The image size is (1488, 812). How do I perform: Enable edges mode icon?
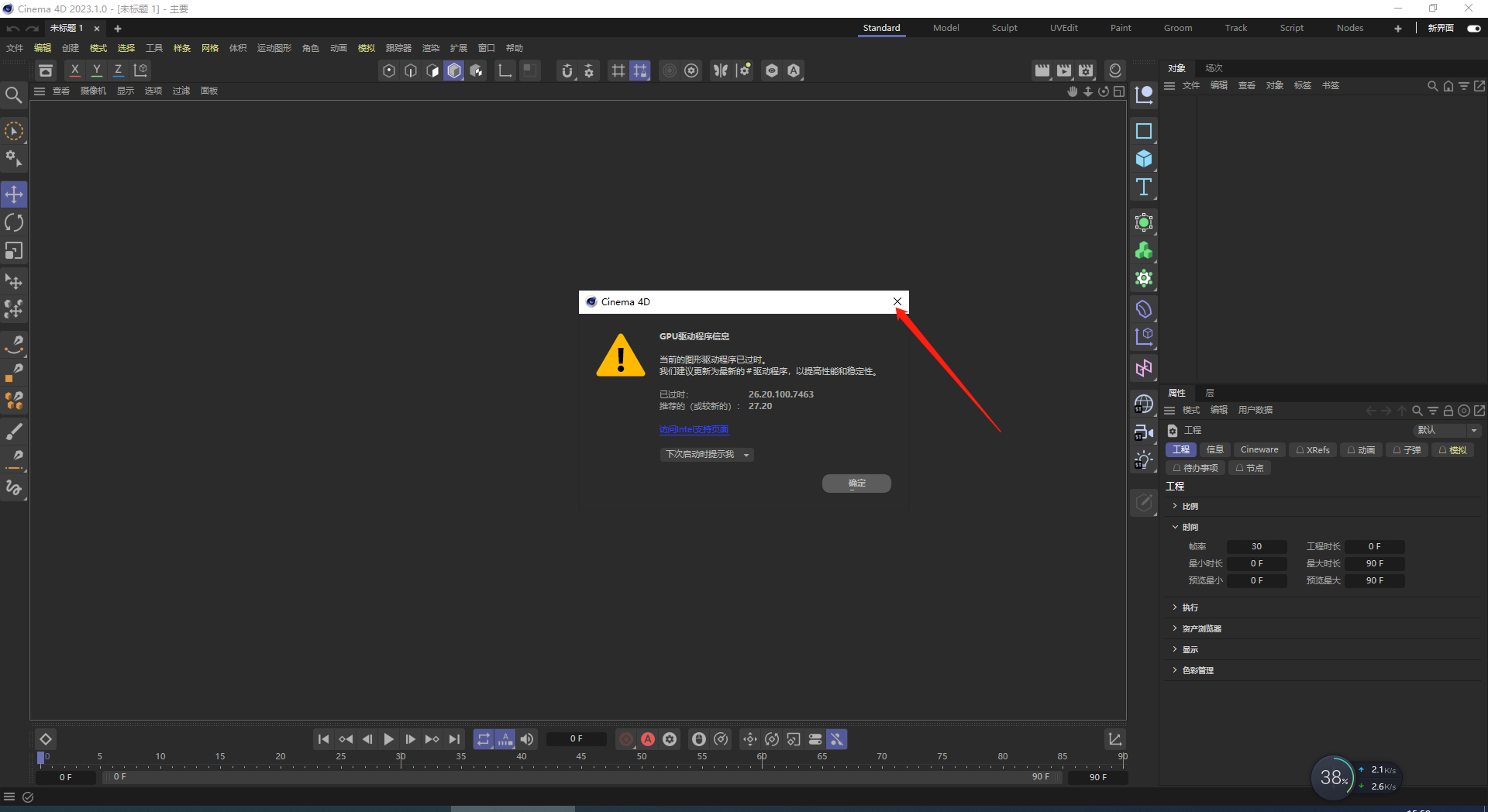(x=411, y=71)
